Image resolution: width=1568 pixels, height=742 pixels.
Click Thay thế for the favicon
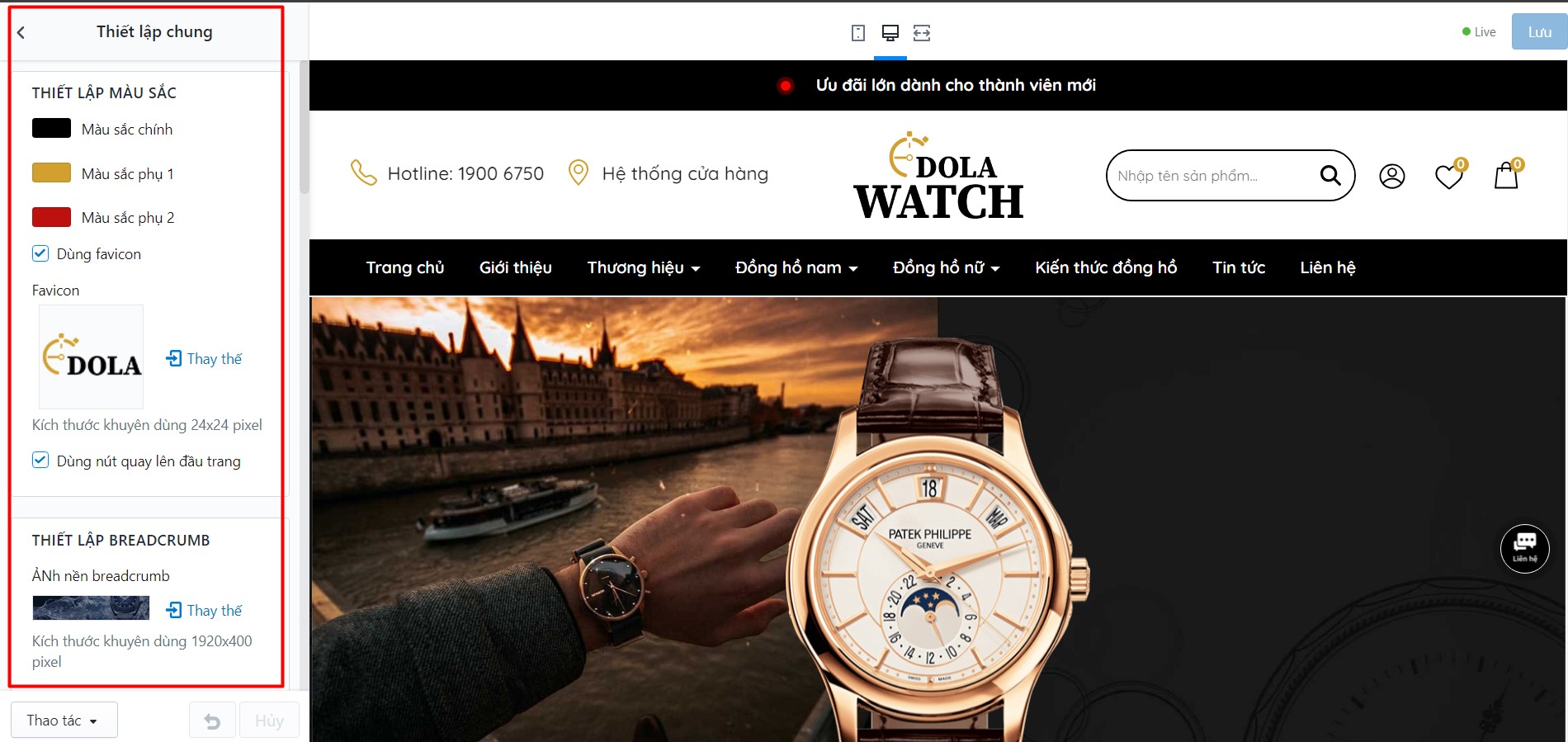[204, 358]
